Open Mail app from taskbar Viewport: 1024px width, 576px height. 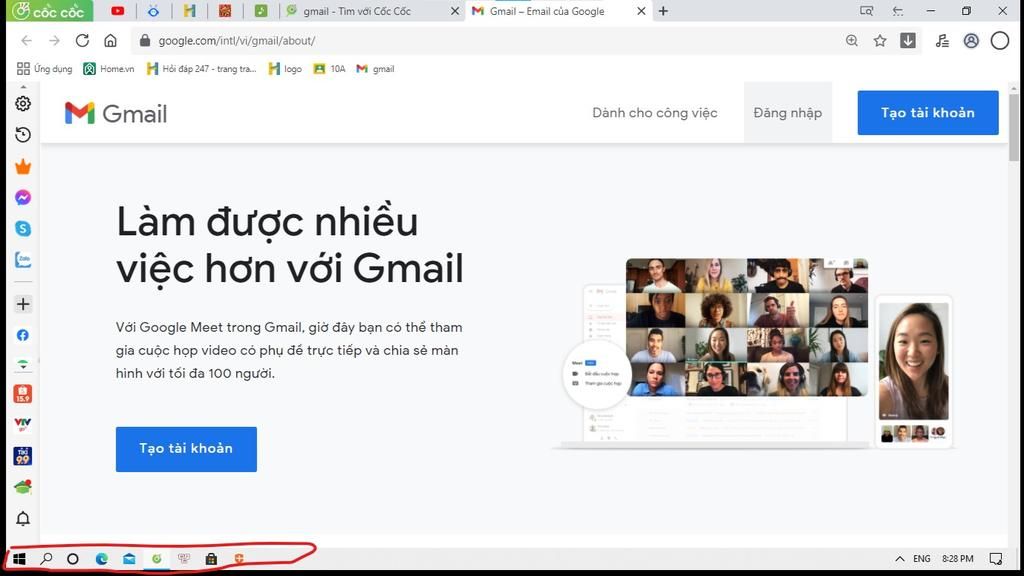coord(129,559)
